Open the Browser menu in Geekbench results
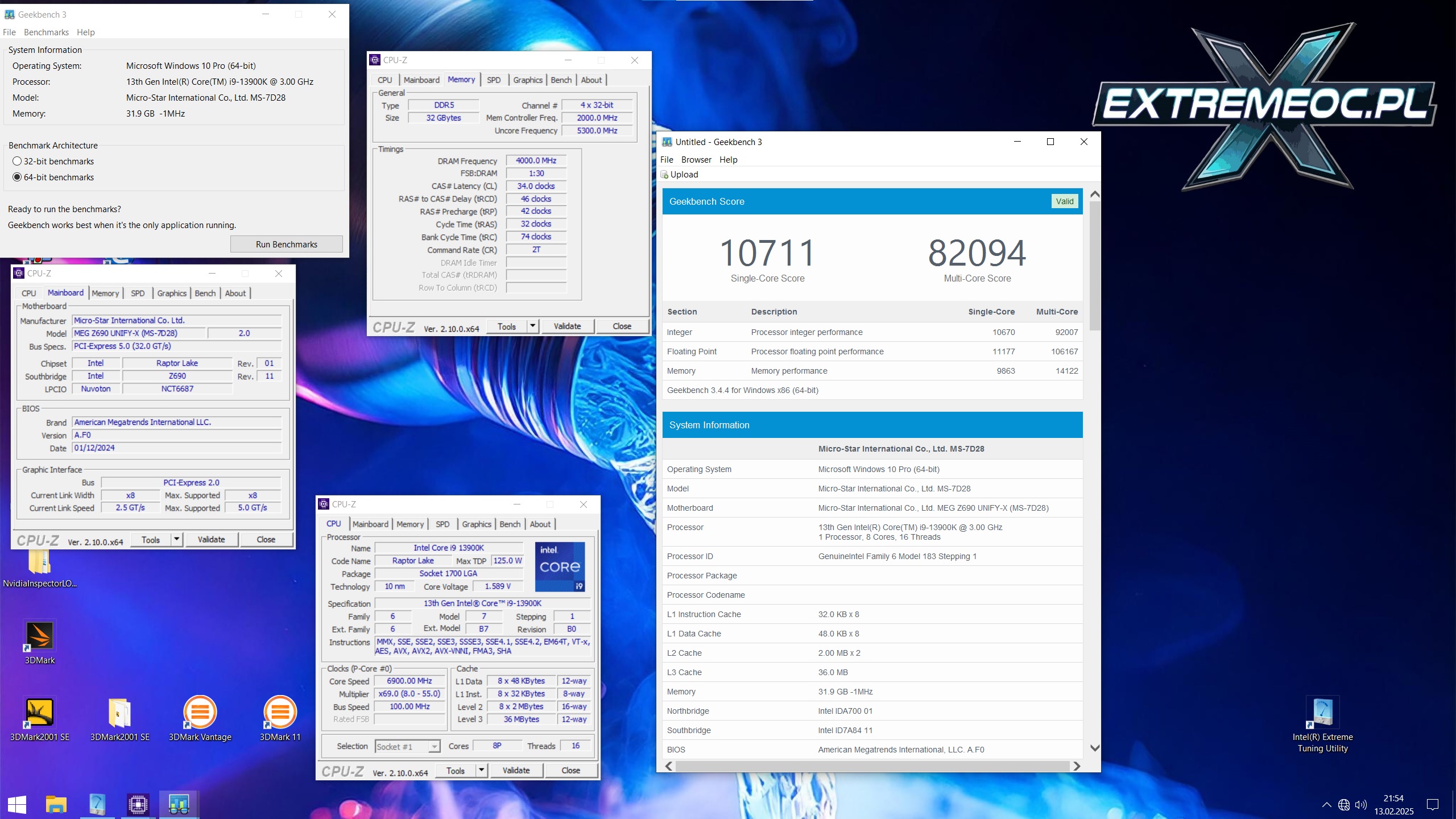1456x819 pixels. click(696, 160)
